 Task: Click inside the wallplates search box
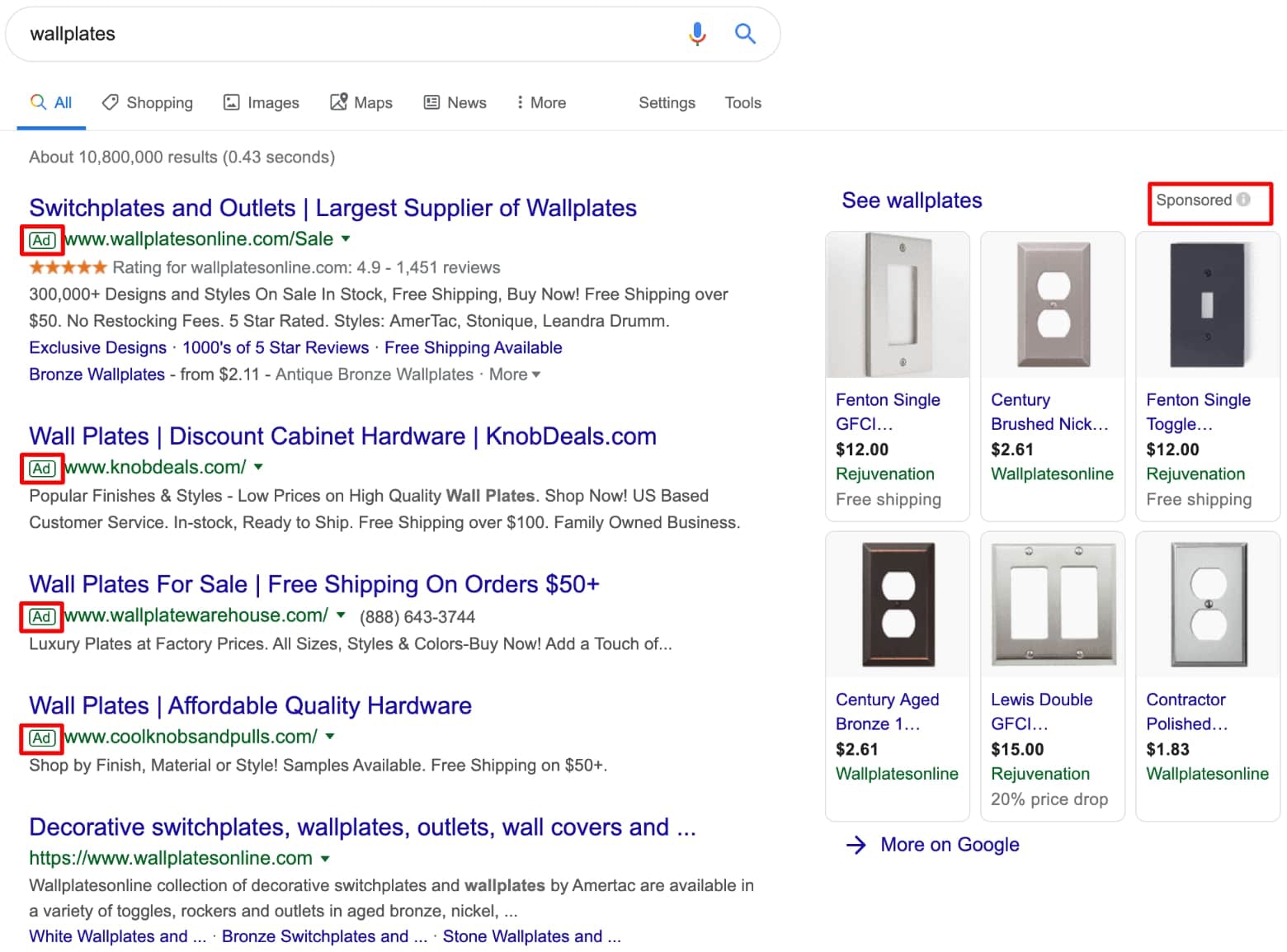pyautogui.click(x=330, y=34)
